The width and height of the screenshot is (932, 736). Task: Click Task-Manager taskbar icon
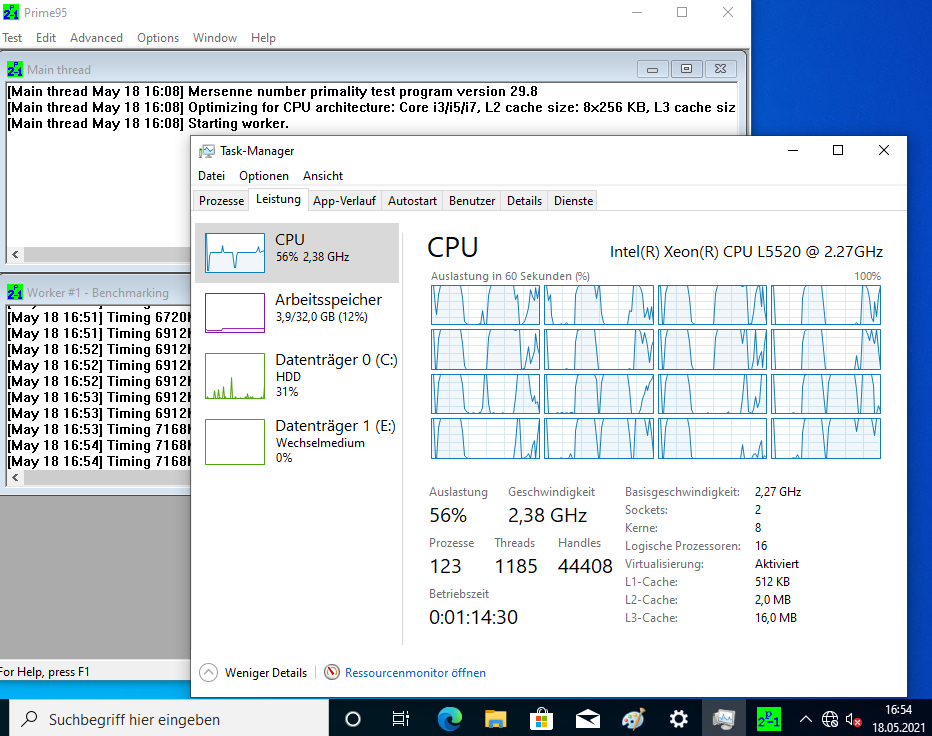tap(724, 719)
